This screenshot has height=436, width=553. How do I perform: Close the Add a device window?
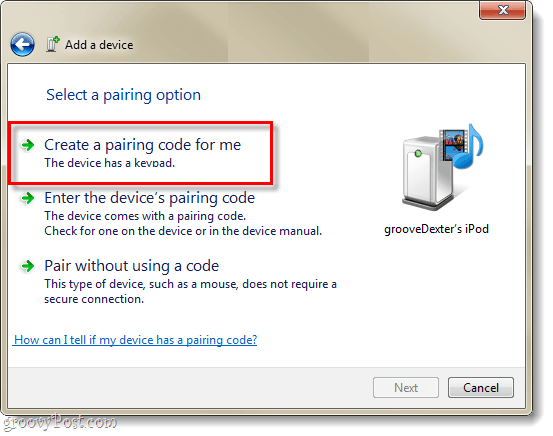(x=503, y=10)
